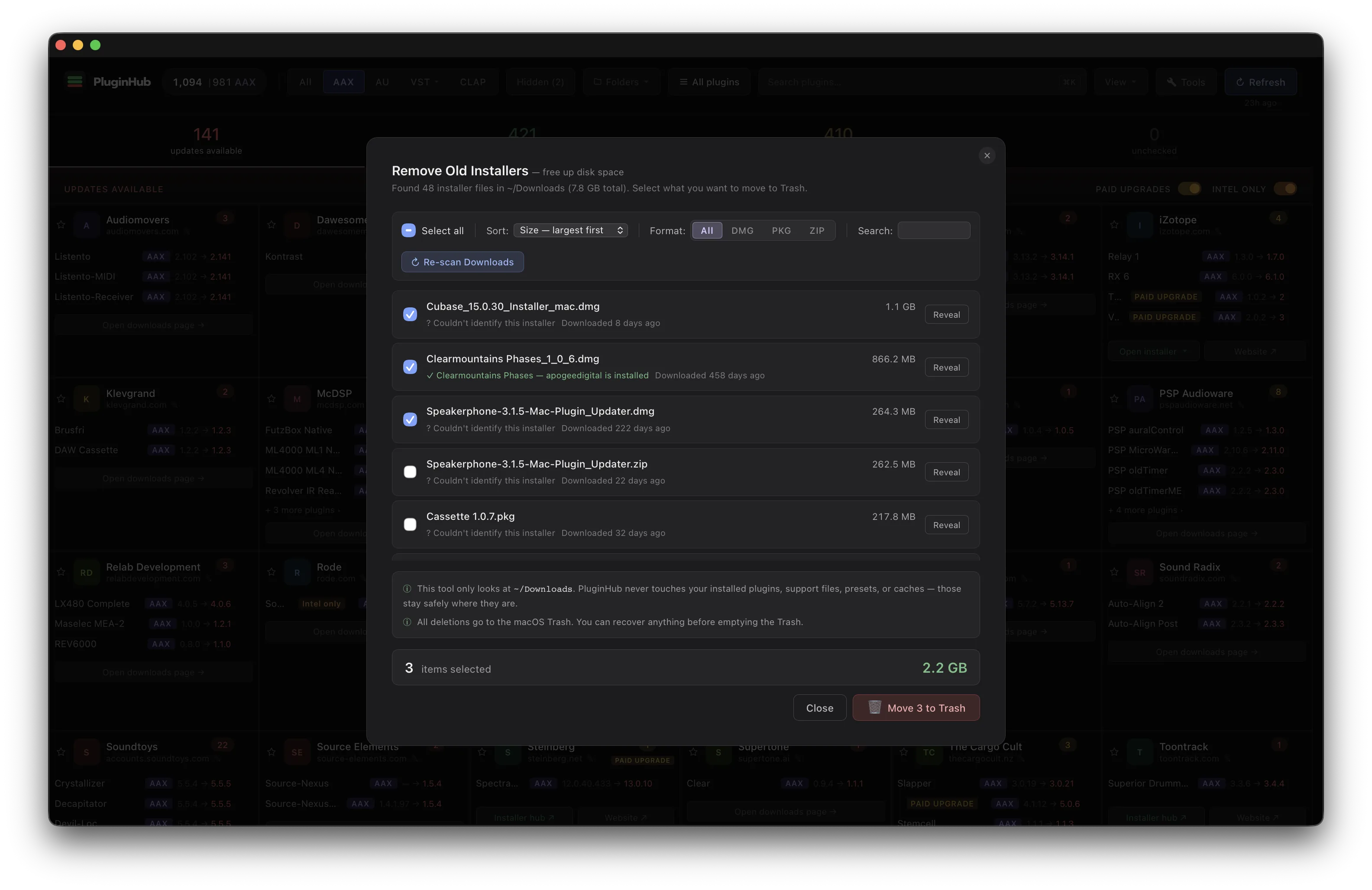
Task: Click the Refresh button
Action: point(1260,82)
